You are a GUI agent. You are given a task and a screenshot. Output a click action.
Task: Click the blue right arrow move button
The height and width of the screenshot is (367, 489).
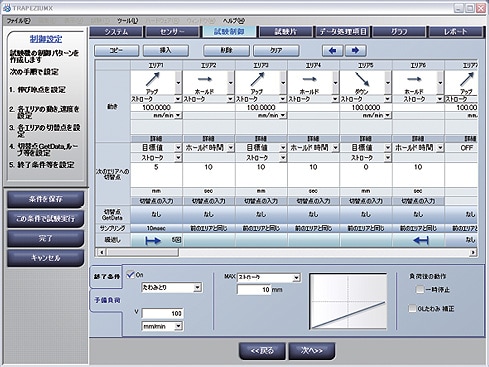[x=356, y=51]
